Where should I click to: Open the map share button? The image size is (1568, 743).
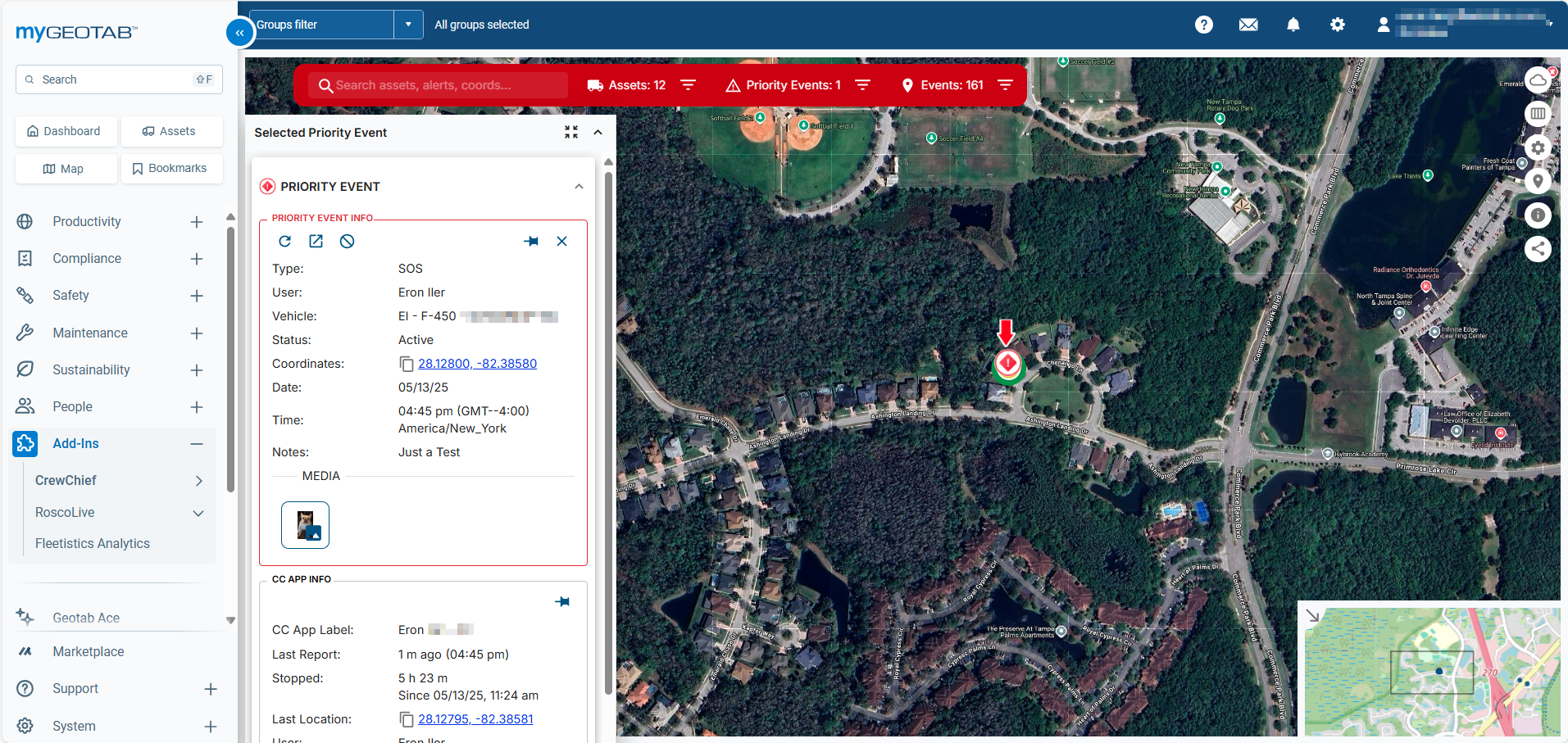pos(1538,249)
